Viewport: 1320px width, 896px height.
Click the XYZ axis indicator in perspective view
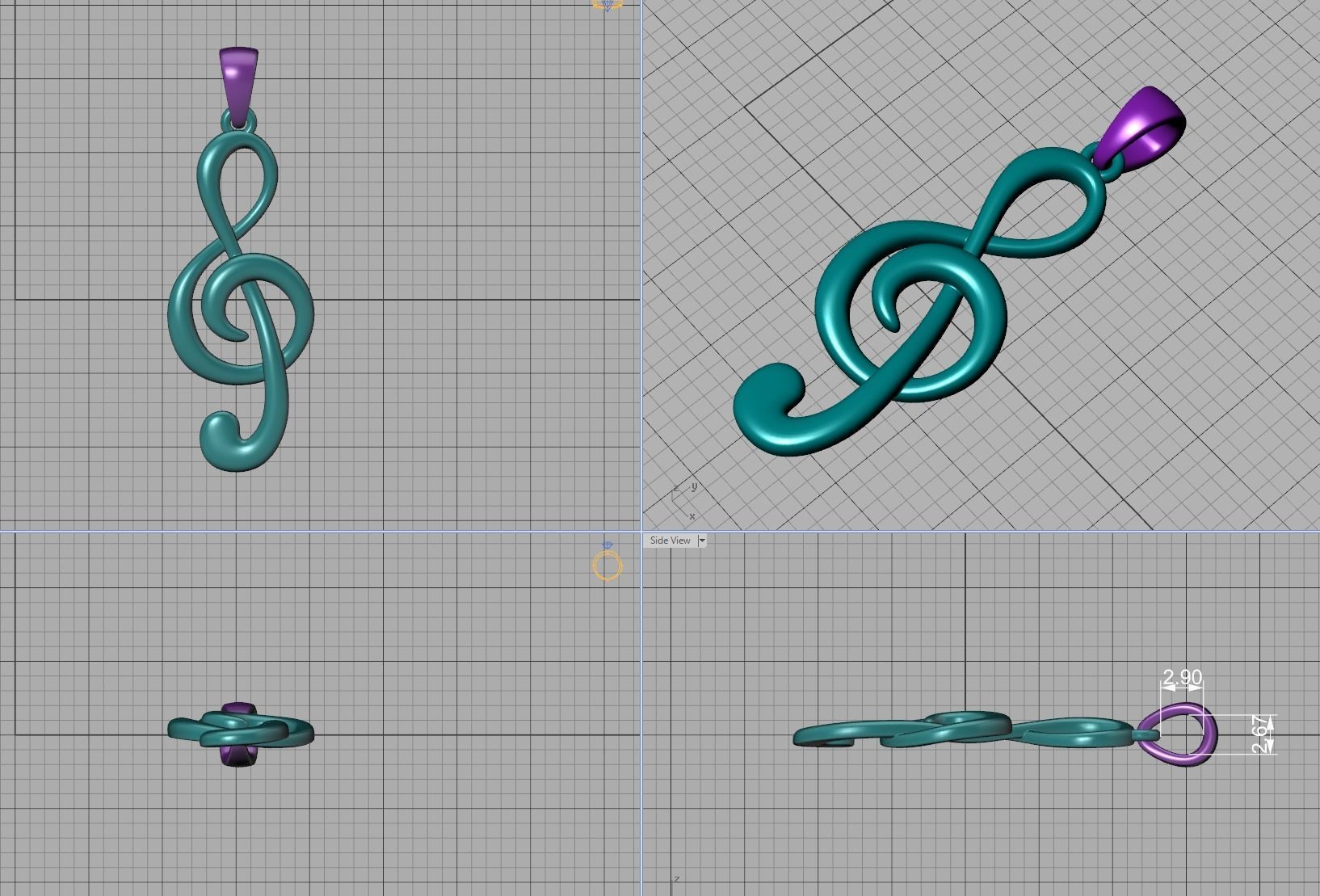click(x=683, y=501)
